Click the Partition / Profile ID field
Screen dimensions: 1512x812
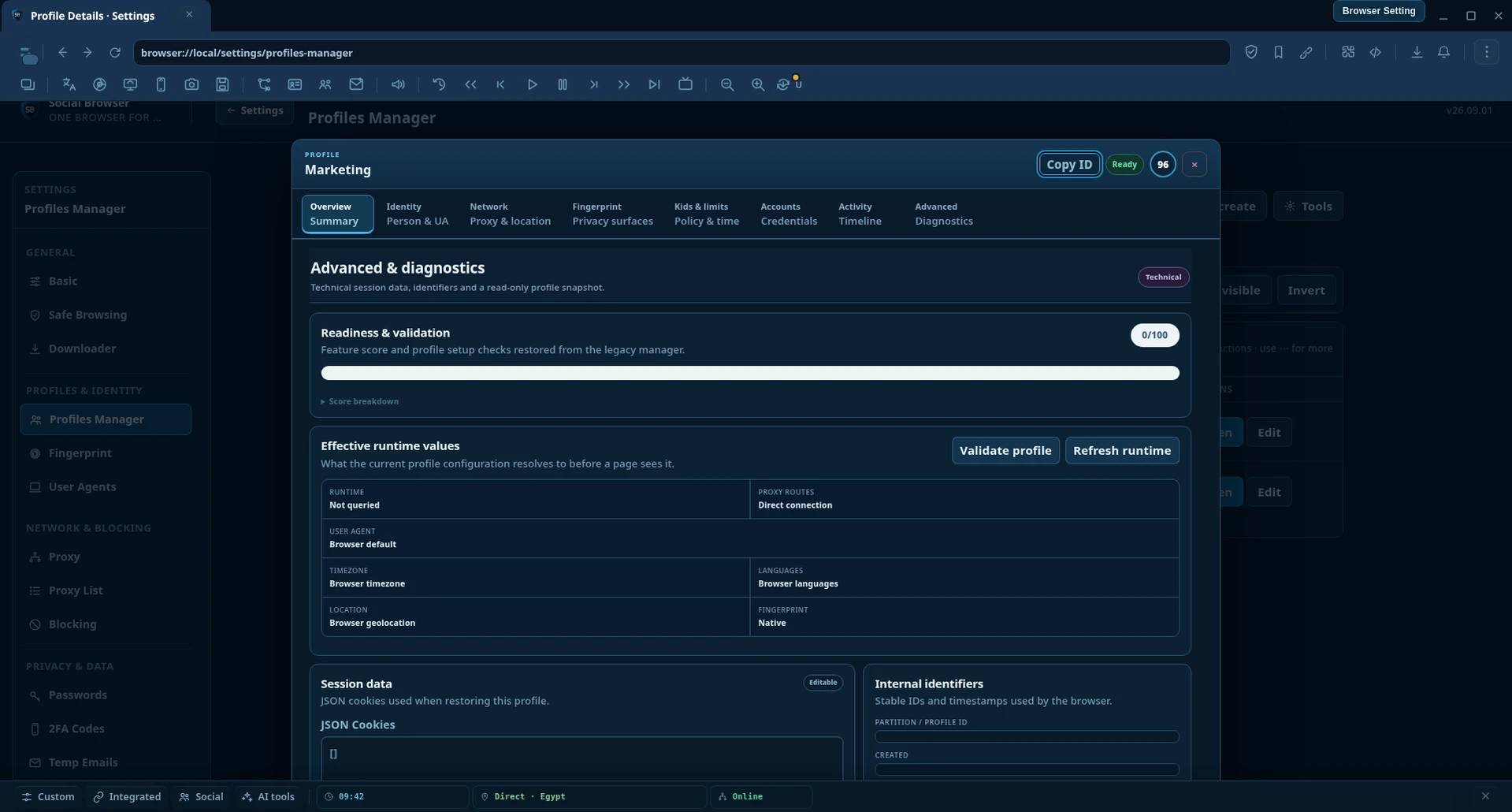coord(1027,736)
